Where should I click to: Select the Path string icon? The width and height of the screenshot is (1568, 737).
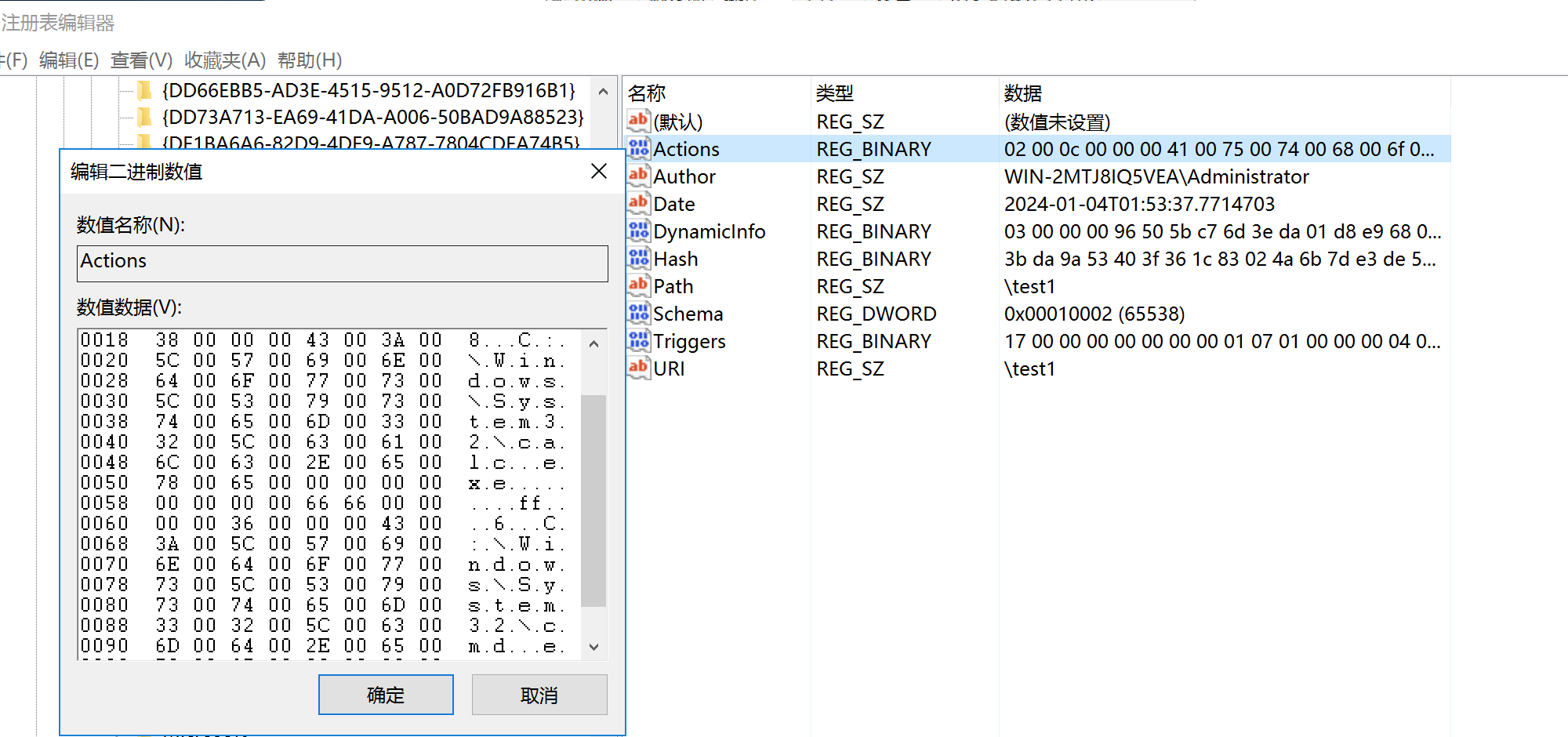coord(639,285)
